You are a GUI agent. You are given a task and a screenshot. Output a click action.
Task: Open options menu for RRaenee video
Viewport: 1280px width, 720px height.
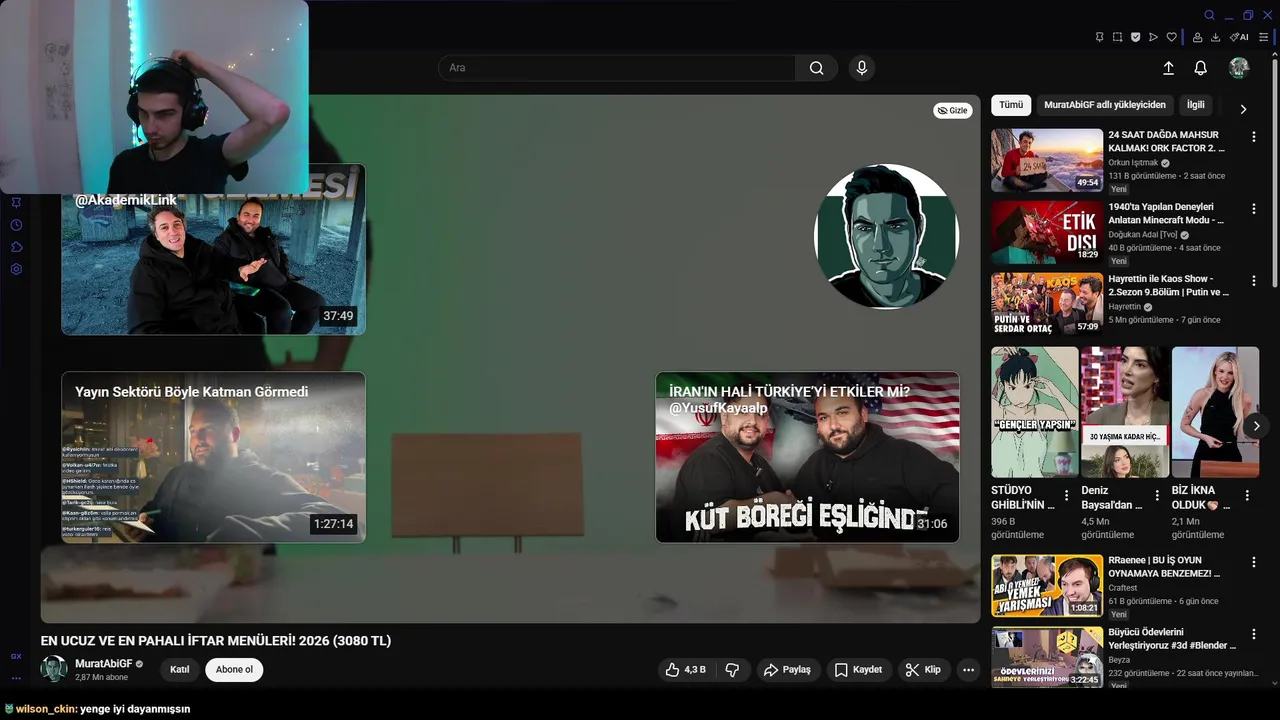[x=1253, y=563]
